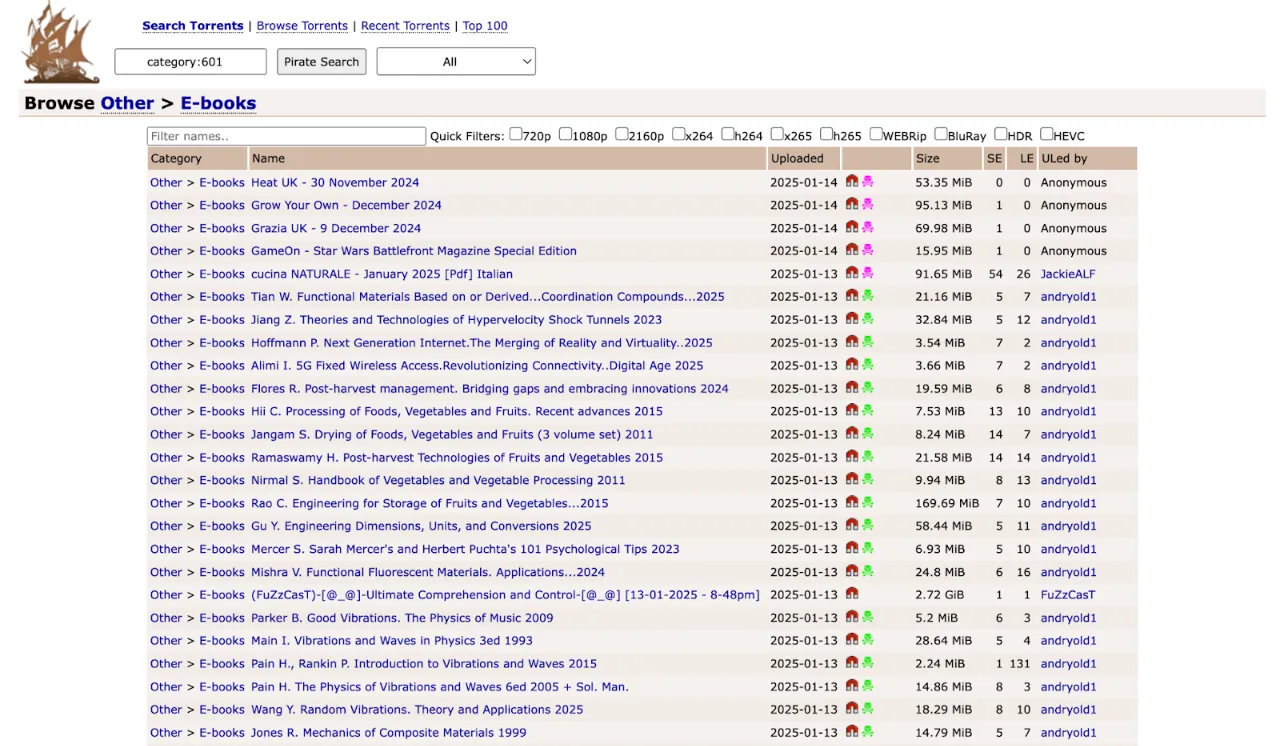Open magnet link for Hoffmann P. Next Generation Internet
1280x746 pixels.
pyautogui.click(x=852, y=342)
